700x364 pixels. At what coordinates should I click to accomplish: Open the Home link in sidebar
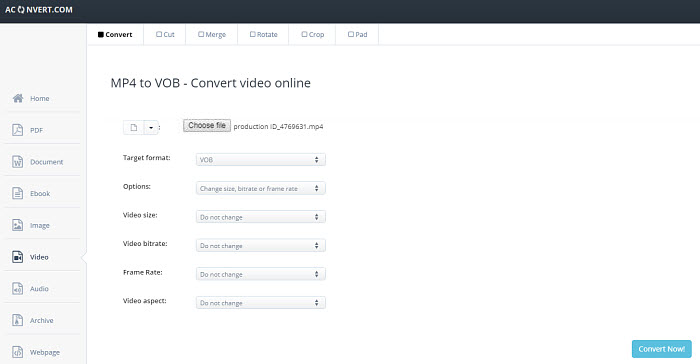point(40,98)
